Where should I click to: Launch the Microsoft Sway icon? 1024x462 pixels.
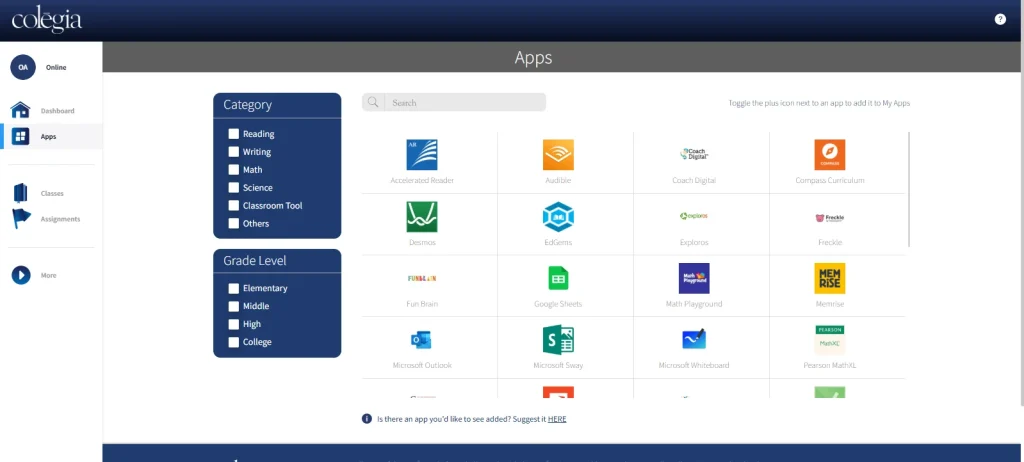pos(558,340)
